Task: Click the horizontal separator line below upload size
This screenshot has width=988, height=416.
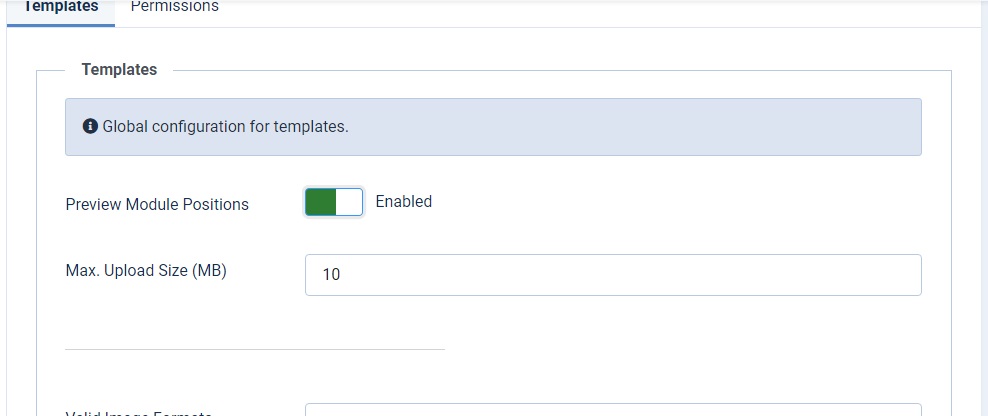Action: pos(255,349)
